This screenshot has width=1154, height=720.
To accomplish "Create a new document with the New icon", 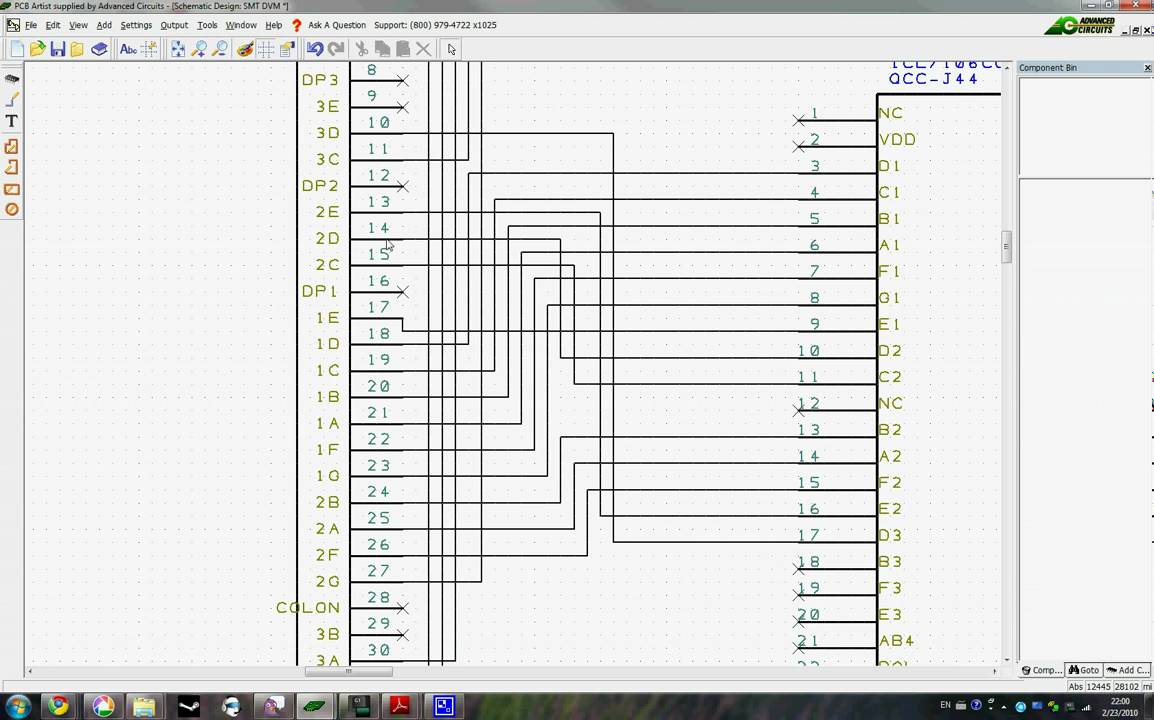I will 17,49.
